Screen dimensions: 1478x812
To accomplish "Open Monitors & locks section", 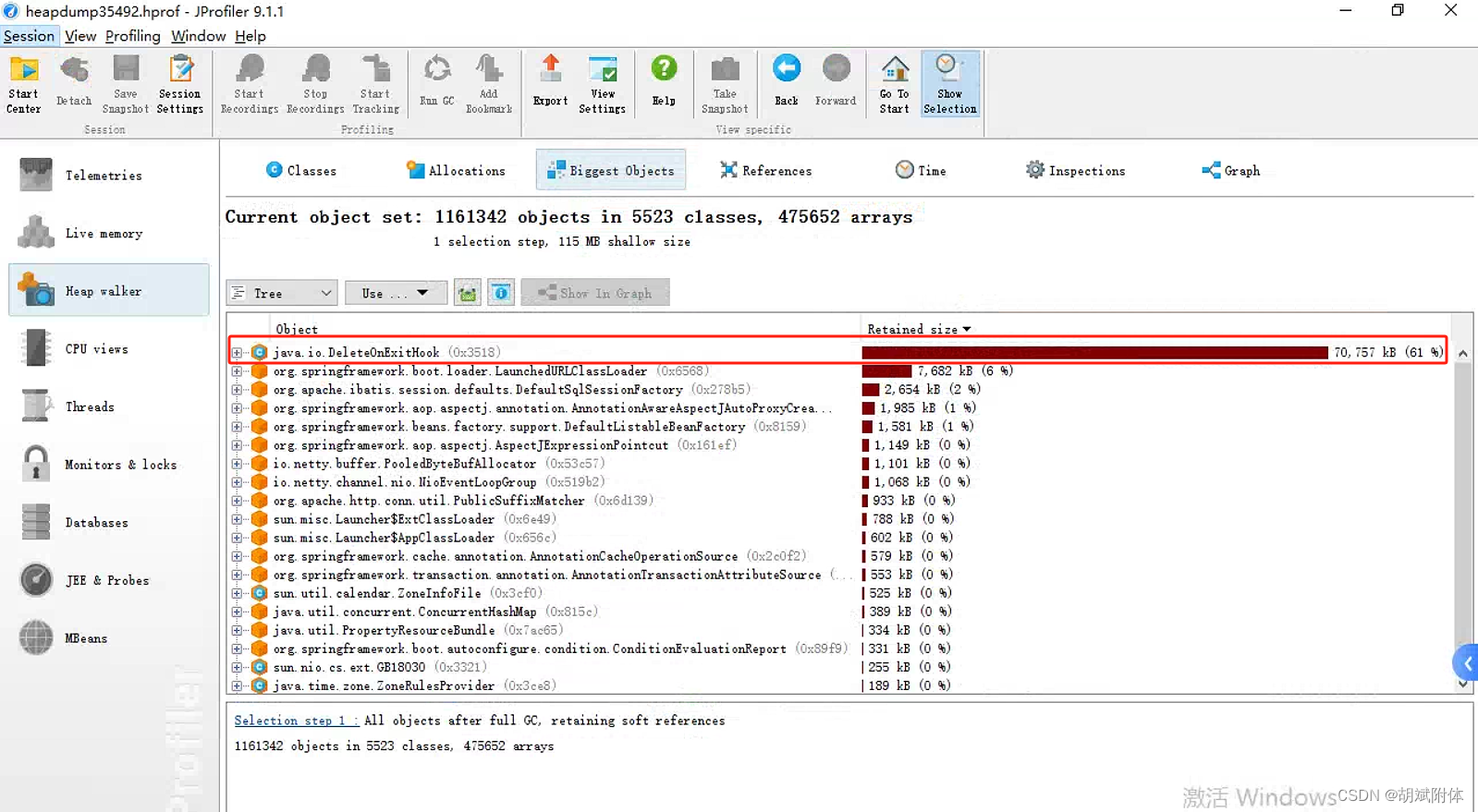I will (x=109, y=464).
